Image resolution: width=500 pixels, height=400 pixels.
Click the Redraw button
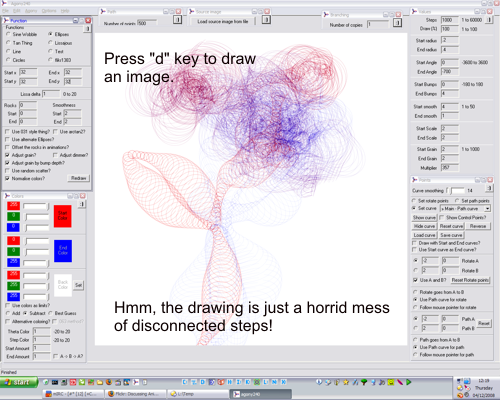78,178
